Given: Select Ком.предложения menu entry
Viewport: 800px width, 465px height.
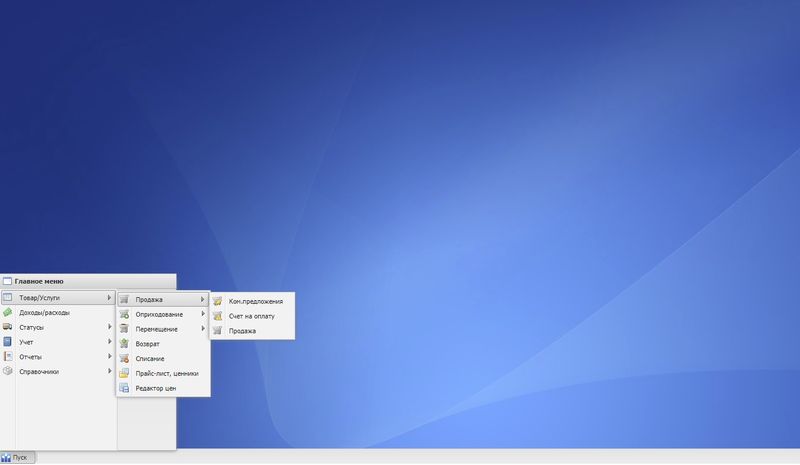Looking at the screenshot, I should [252, 301].
